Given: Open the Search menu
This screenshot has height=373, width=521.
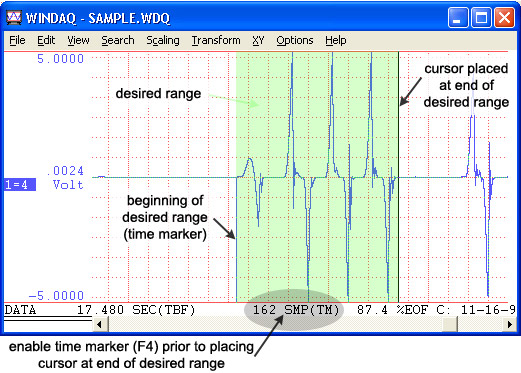Looking at the screenshot, I should 118,40.
